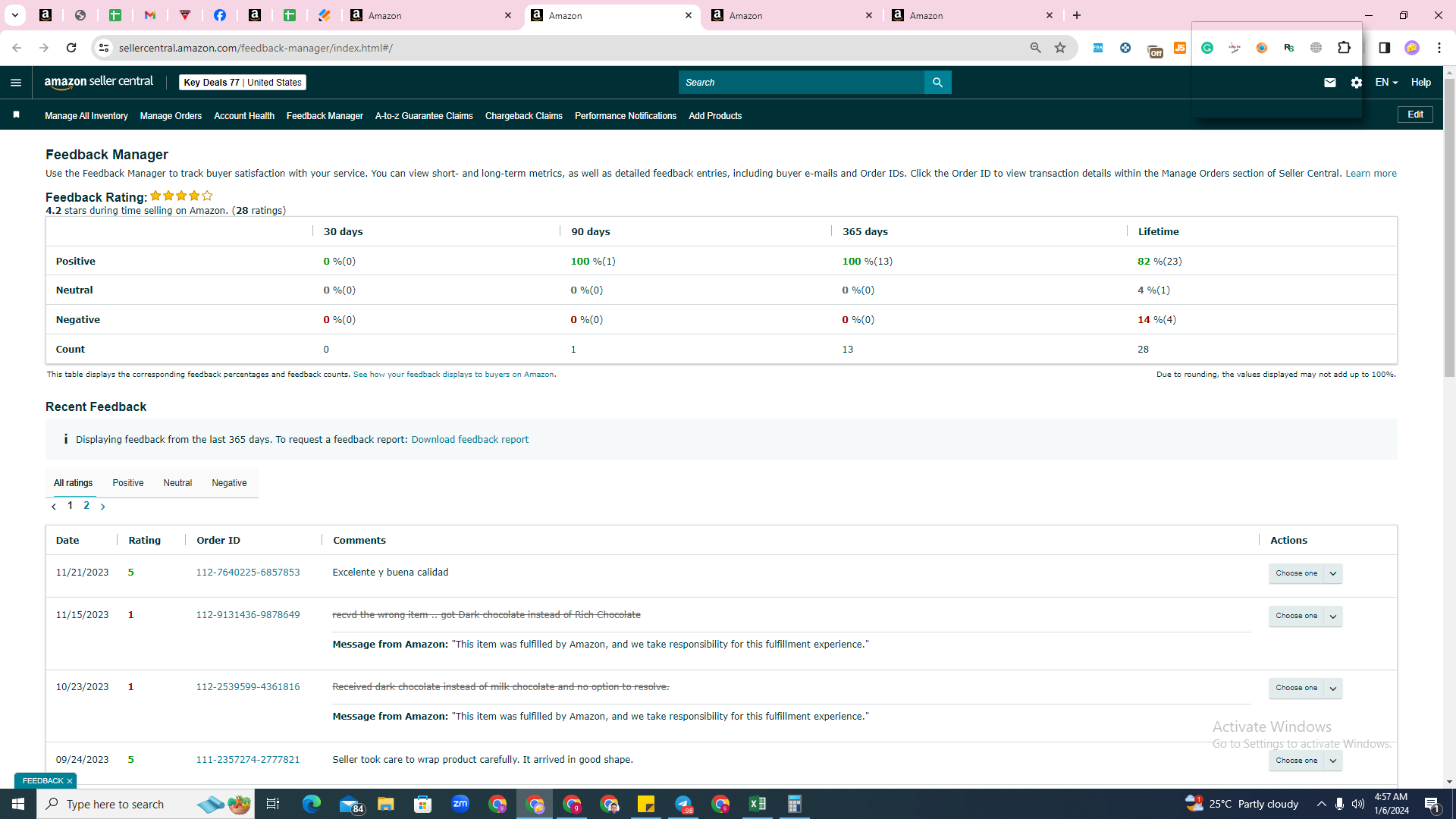The width and height of the screenshot is (1456, 819).
Task: Switch to the Positive ratings tab
Action: tap(128, 483)
